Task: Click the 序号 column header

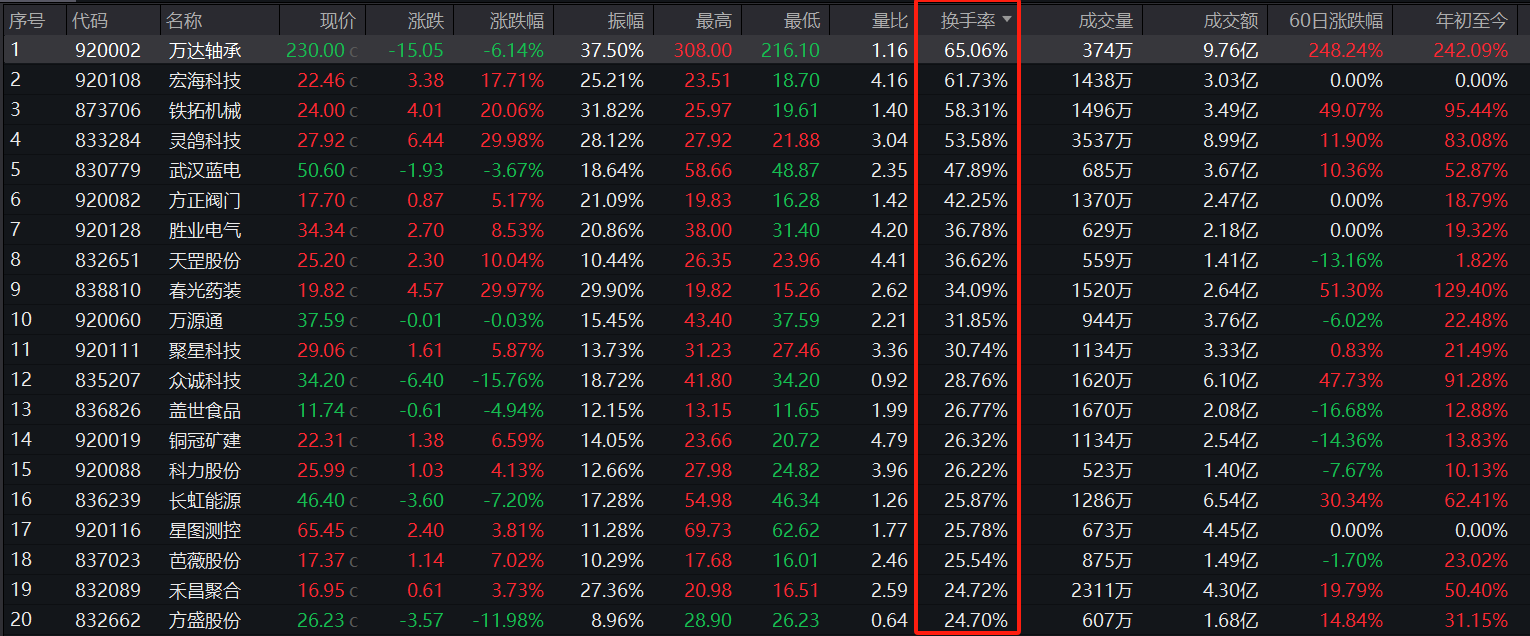Action: tap(27, 20)
